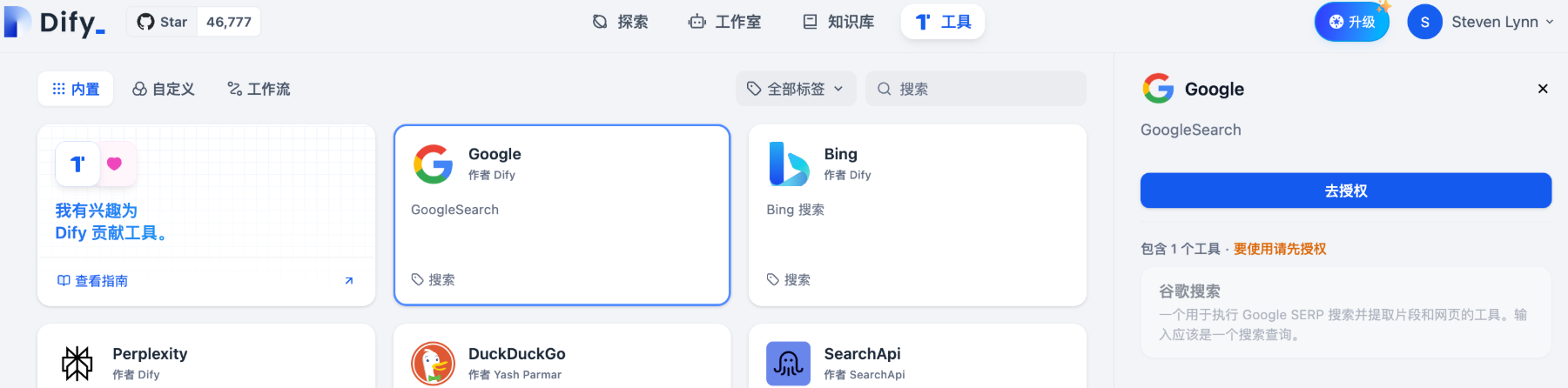Click the DuckDuckGo logo icon

(434, 364)
